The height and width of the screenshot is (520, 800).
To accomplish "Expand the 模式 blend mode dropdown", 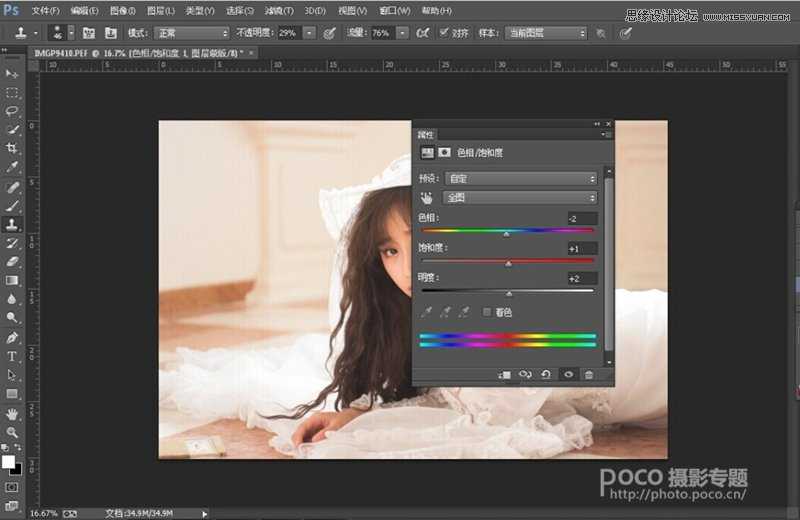I will point(191,33).
